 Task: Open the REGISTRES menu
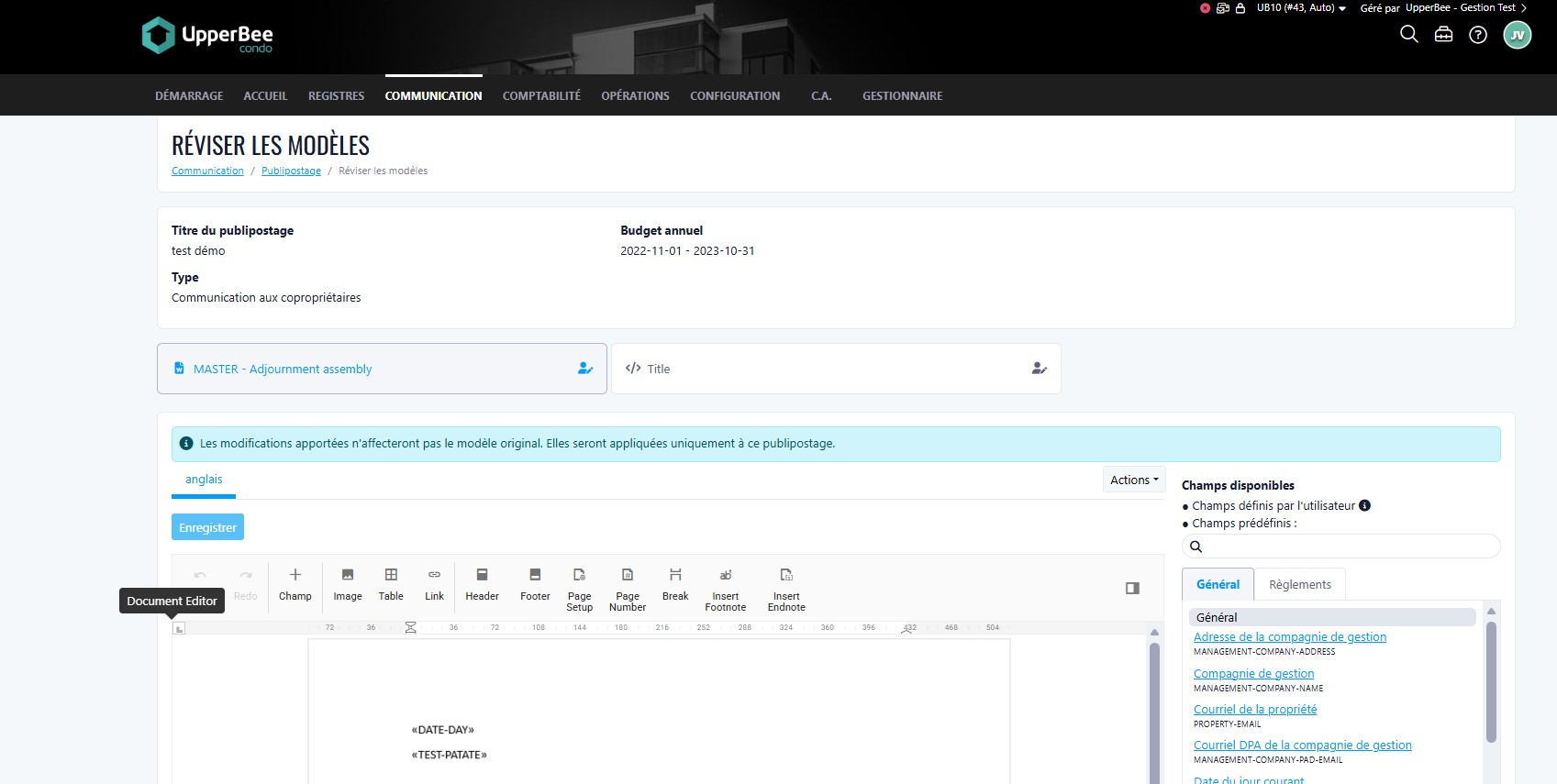point(336,95)
